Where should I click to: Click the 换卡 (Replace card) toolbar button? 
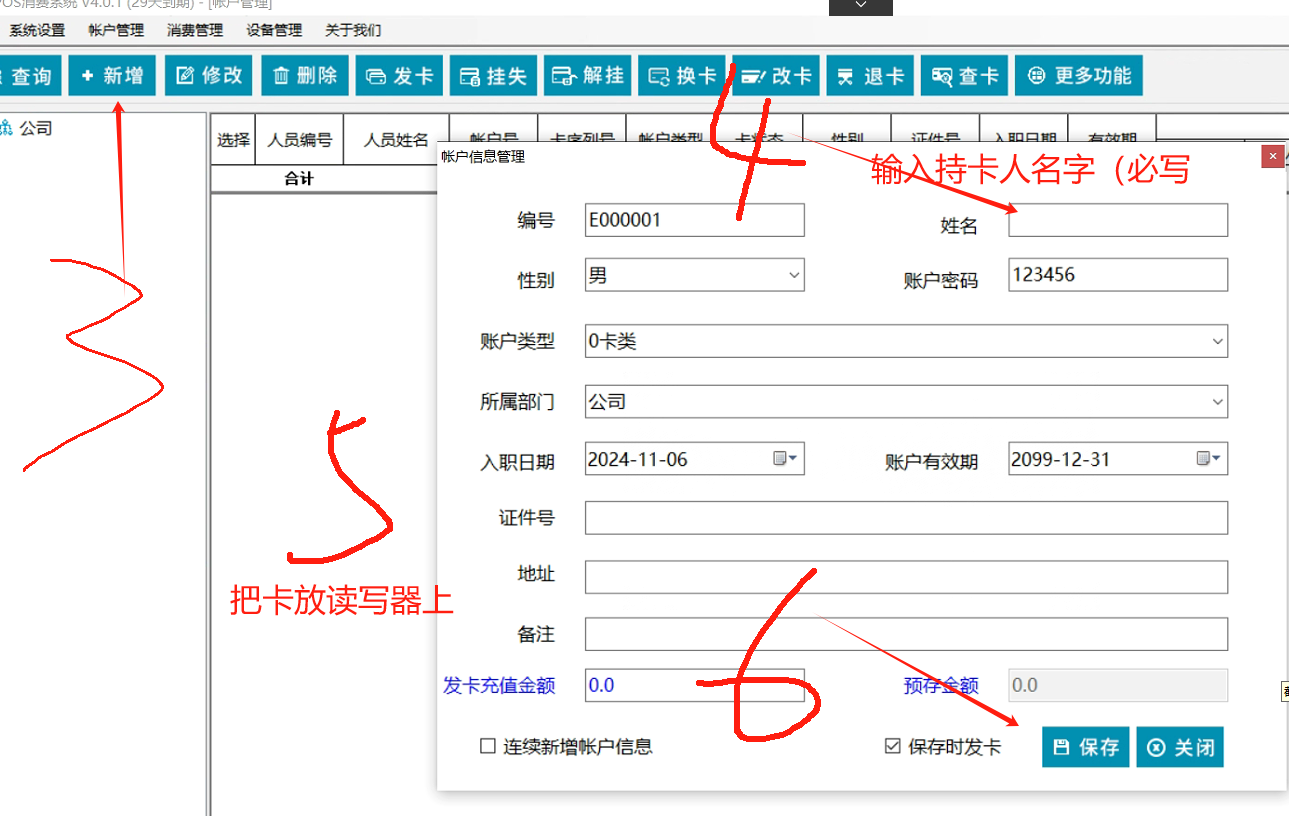pos(683,76)
